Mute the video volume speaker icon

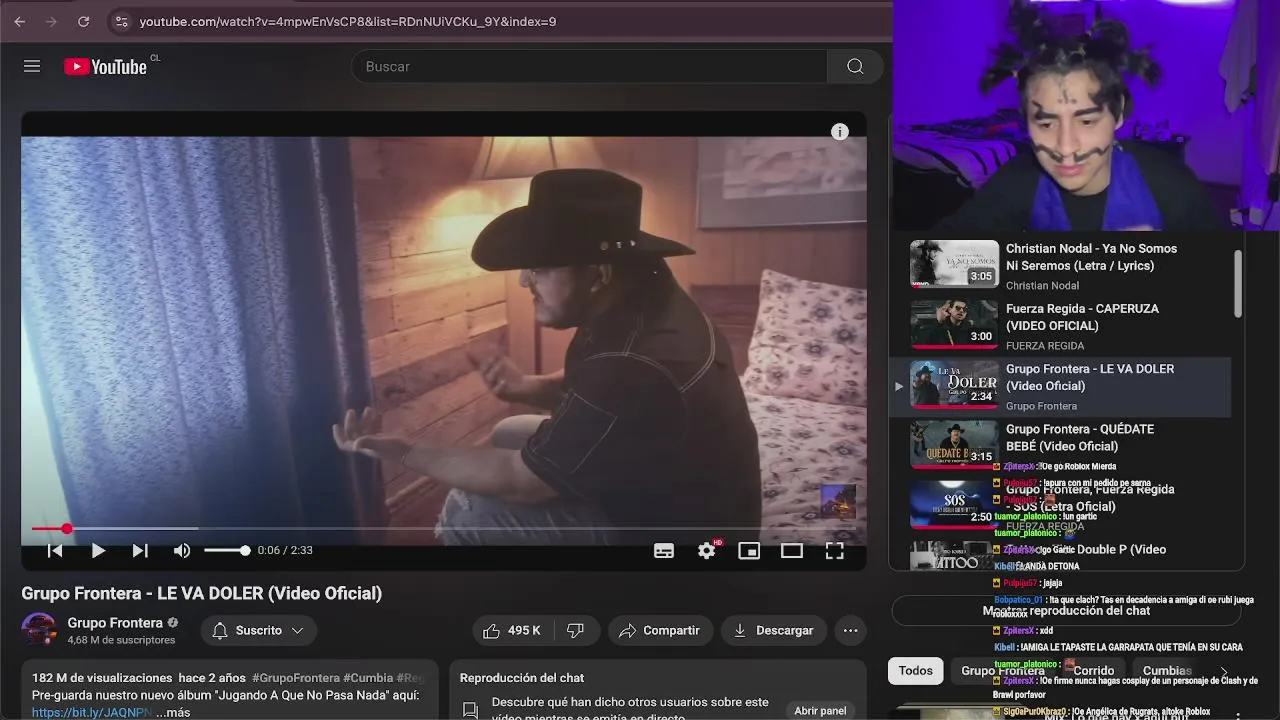[x=182, y=550]
